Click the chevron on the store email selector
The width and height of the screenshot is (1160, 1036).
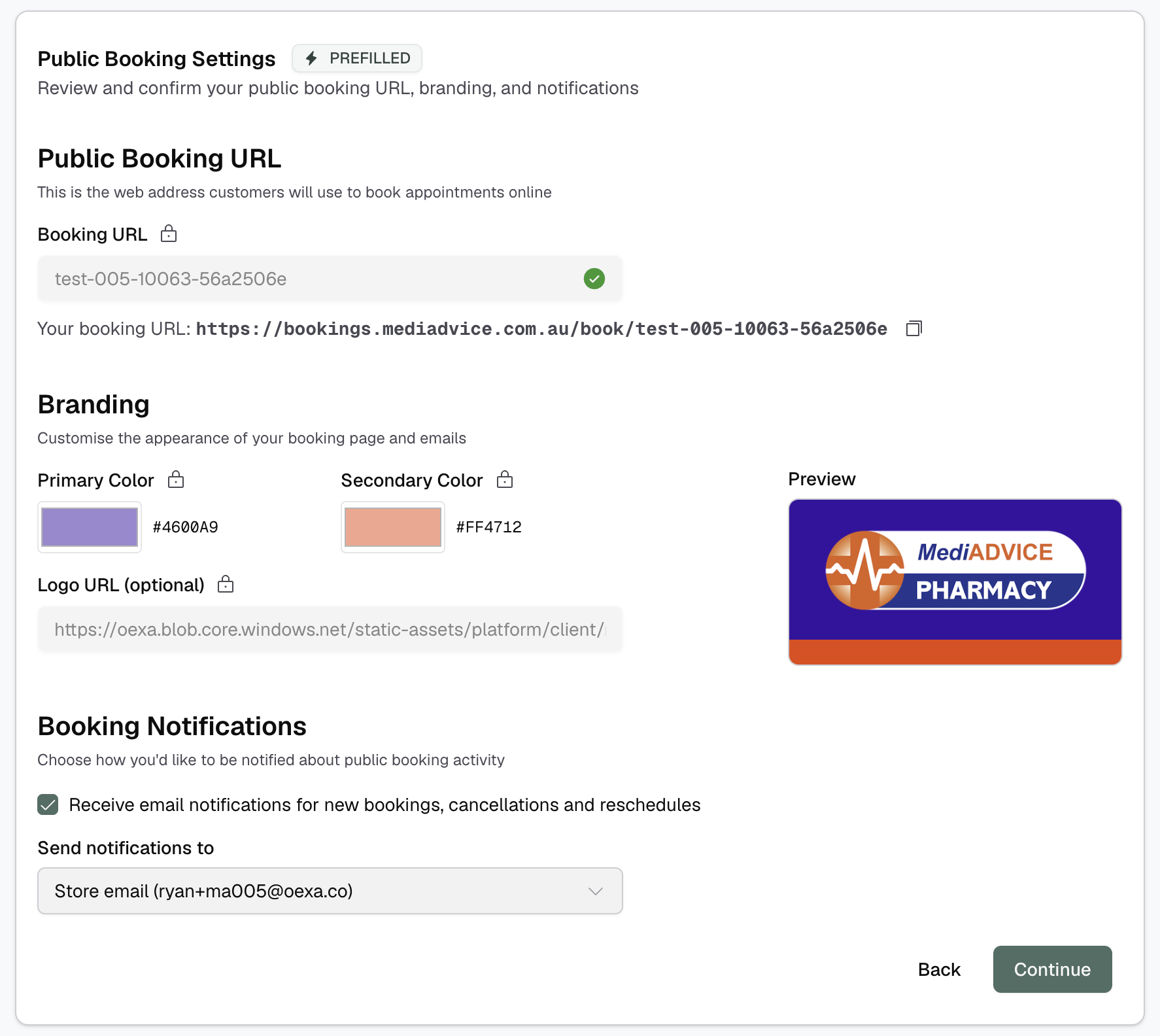tap(594, 891)
